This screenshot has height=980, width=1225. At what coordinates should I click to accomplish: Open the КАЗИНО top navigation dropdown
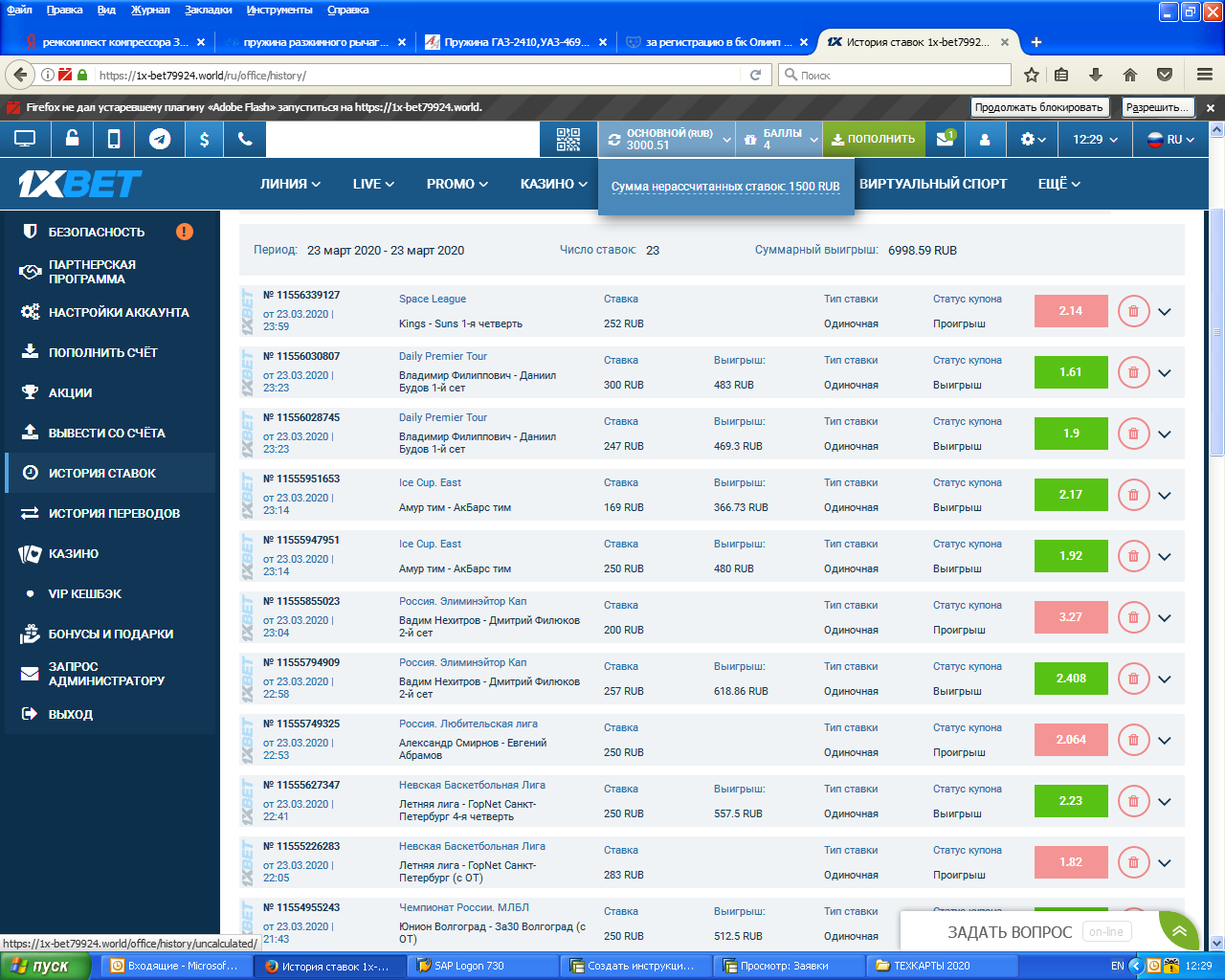click(553, 184)
